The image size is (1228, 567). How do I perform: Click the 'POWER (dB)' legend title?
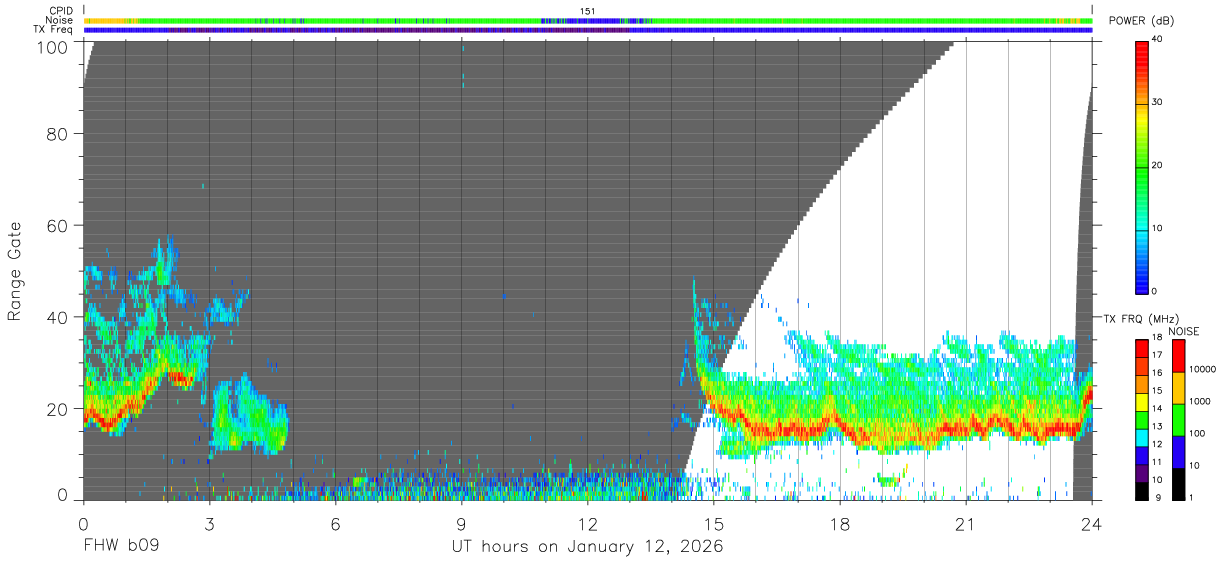tap(1142, 21)
